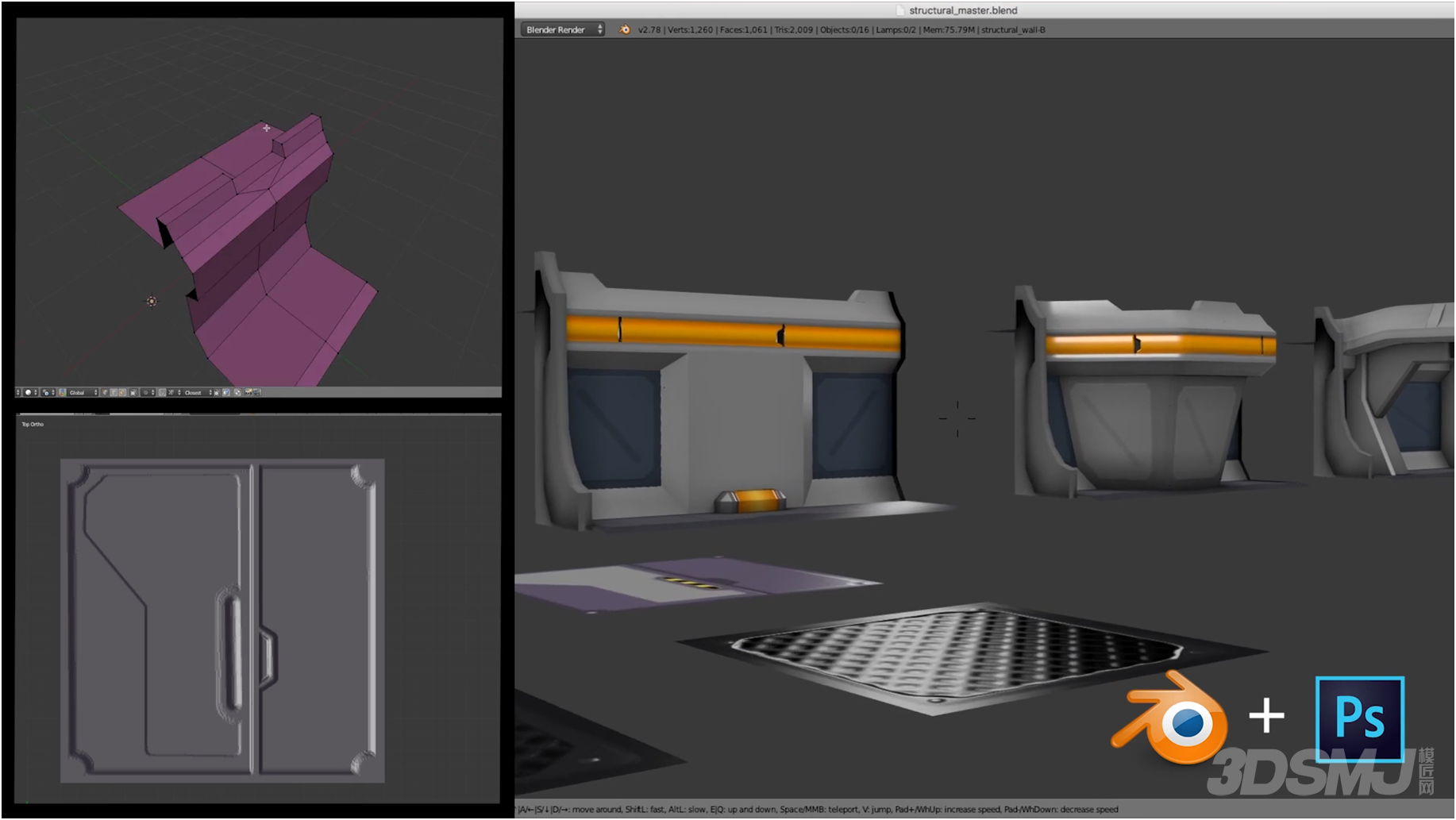
Task: Click the structural_wall-B object name in the header
Action: (1014, 29)
